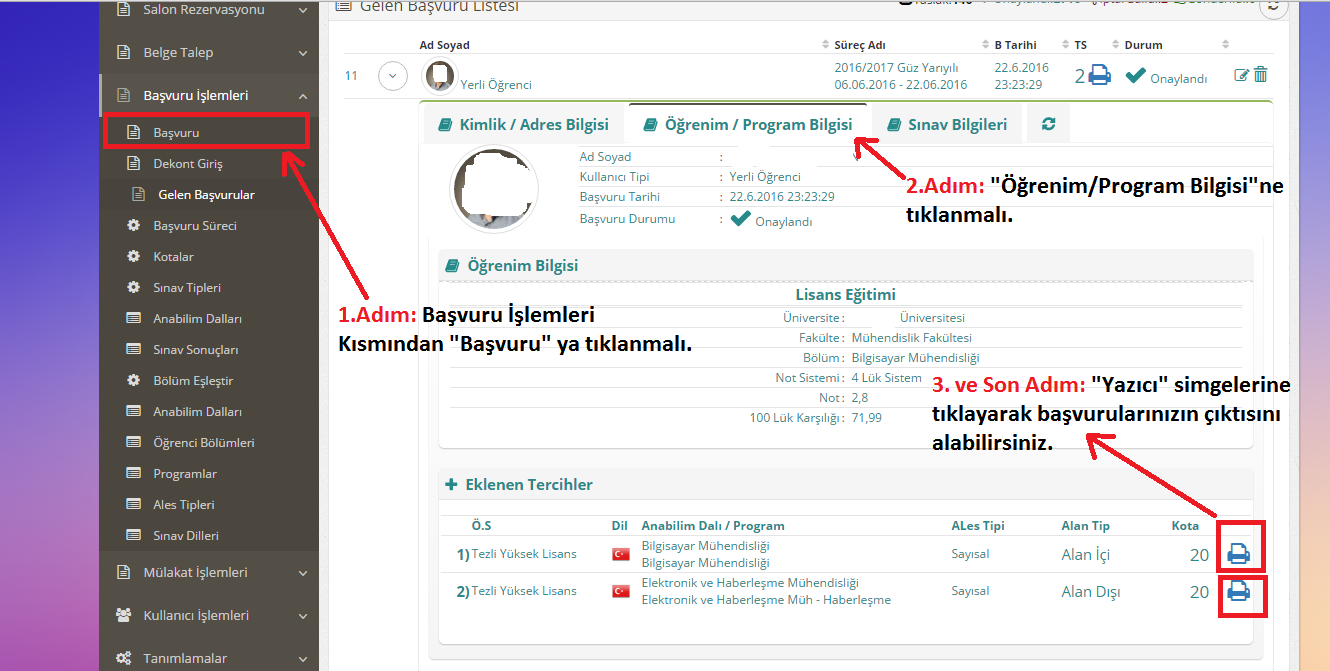This screenshot has width=1330, height=671.
Task: Click the printer icon in the applicant row
Action: 1099,75
